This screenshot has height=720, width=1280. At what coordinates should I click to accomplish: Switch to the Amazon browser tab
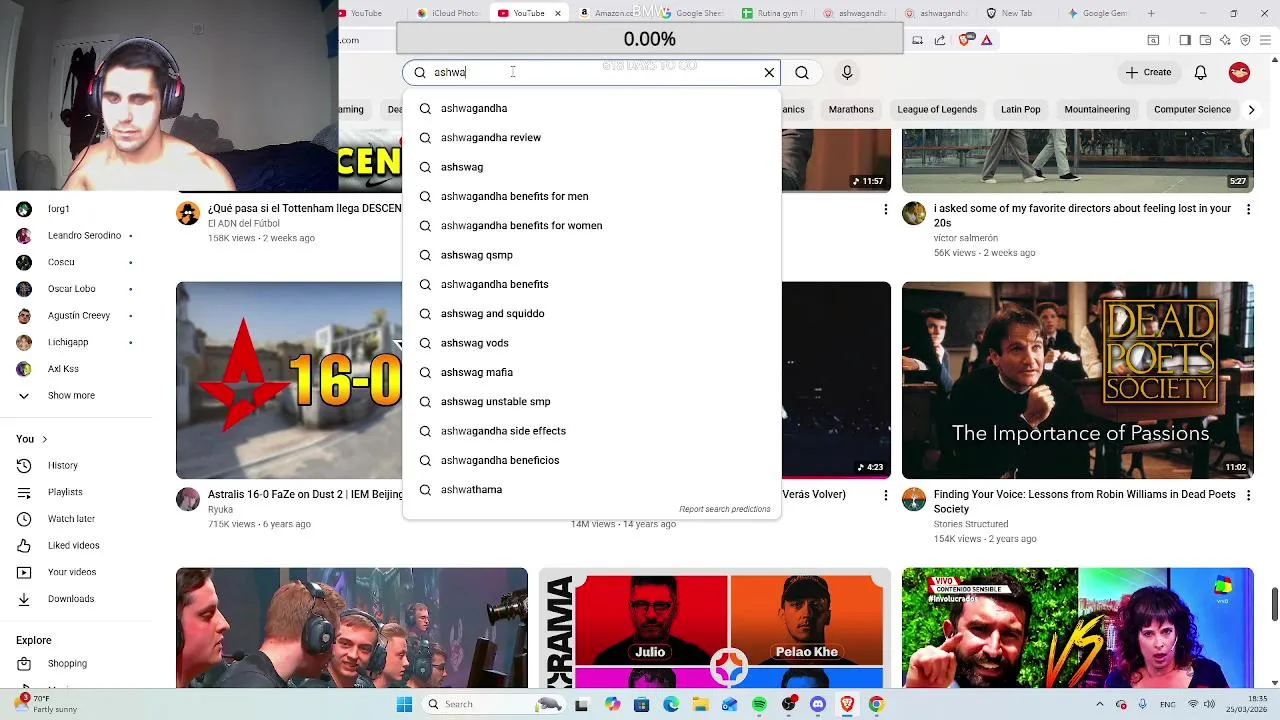612,13
